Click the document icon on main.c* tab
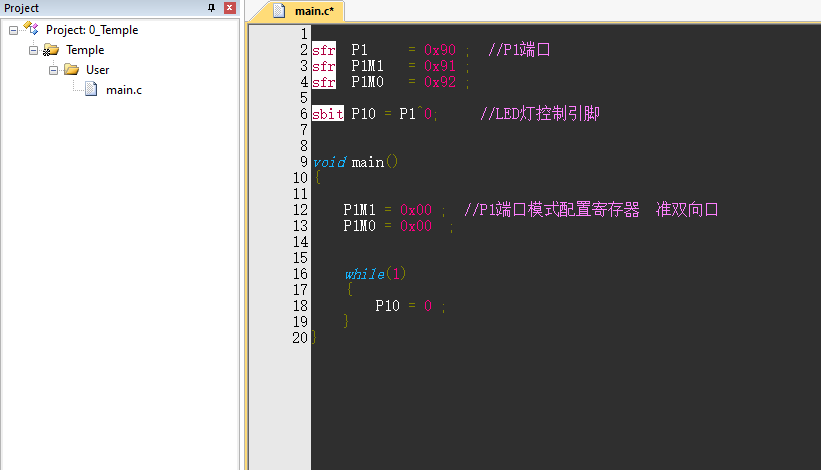 point(279,11)
